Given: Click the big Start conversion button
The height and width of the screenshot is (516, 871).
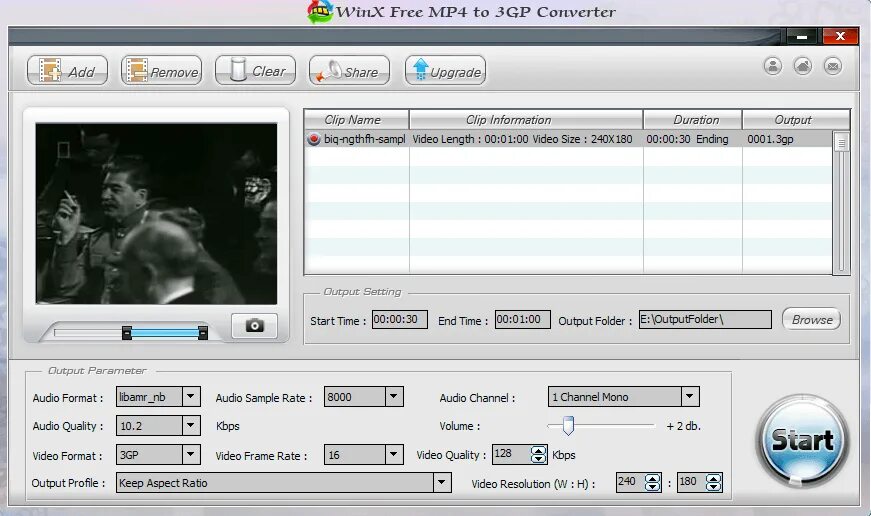Looking at the screenshot, I should coord(802,440).
